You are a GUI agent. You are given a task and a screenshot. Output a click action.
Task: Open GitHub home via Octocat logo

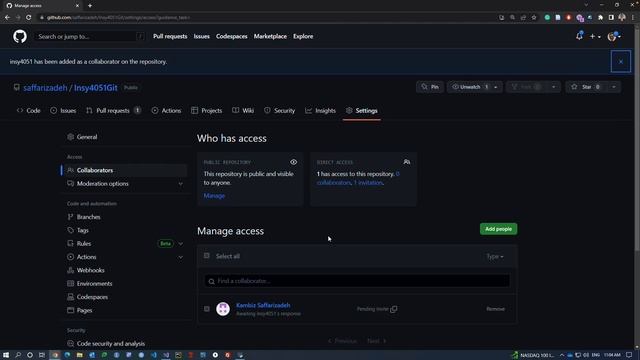point(20,36)
